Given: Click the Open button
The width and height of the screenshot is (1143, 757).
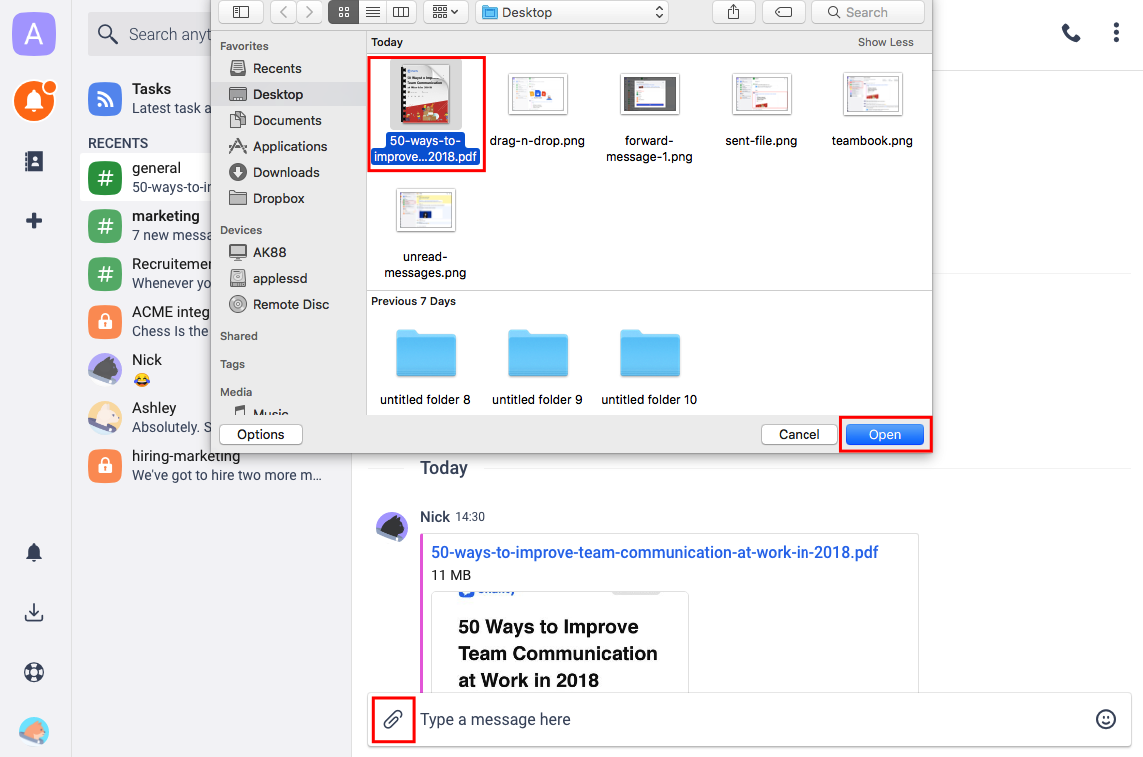Looking at the screenshot, I should [x=884, y=434].
